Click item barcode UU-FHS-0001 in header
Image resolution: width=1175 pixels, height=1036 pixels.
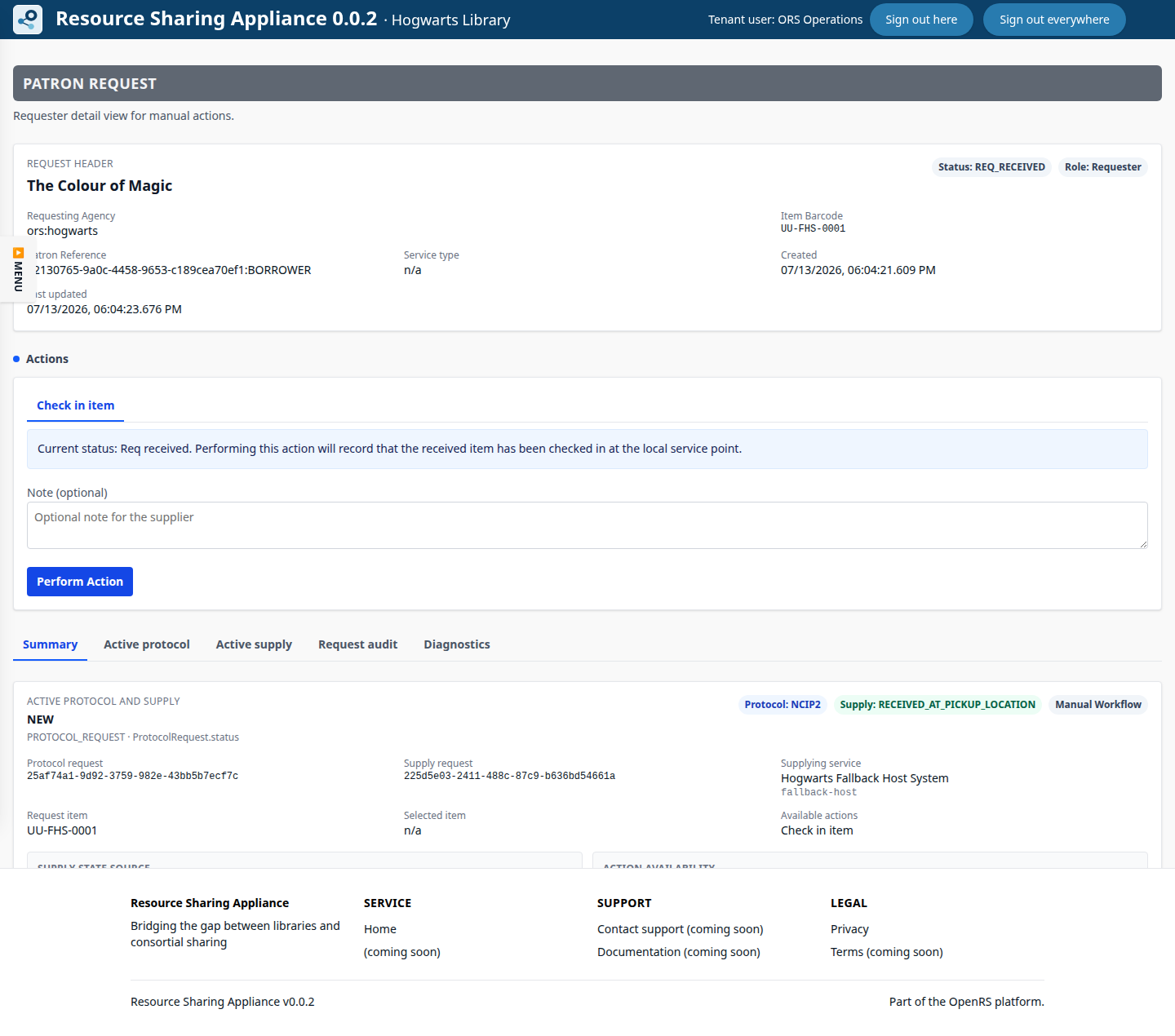[x=813, y=228]
